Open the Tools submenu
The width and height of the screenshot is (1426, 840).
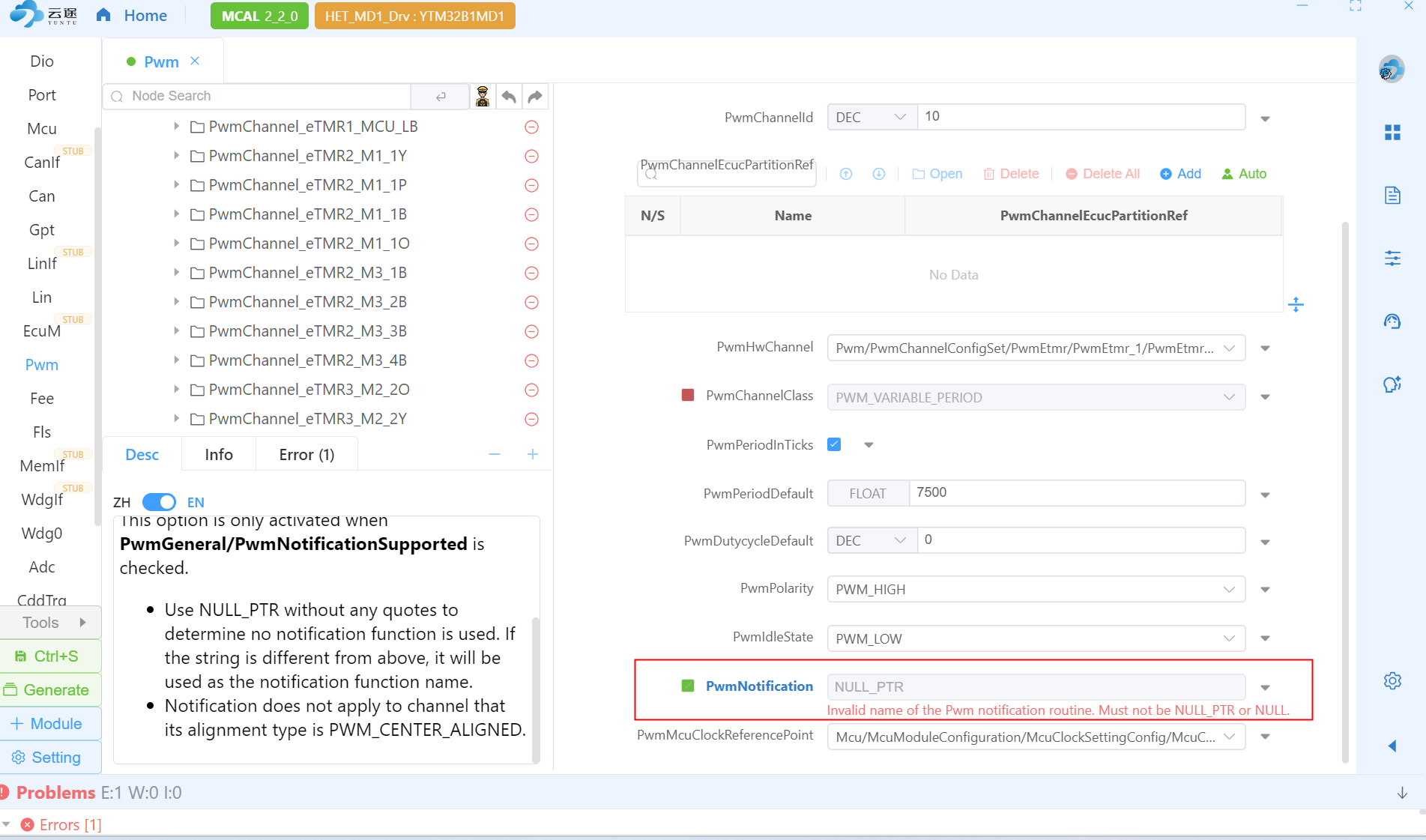(51, 623)
